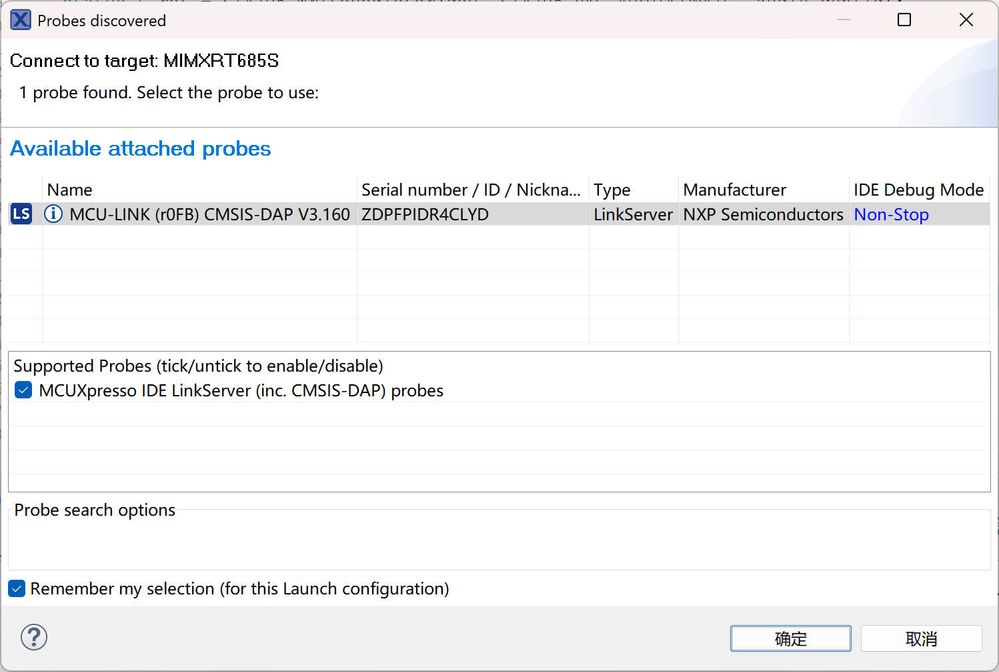The width and height of the screenshot is (999, 672).
Task: Click the info icon beside MCU-LINK probe
Action: tap(54, 214)
